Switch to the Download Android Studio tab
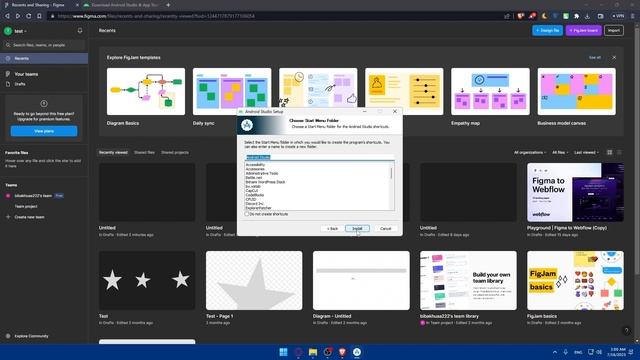The image size is (640, 360). [x=121, y=5]
